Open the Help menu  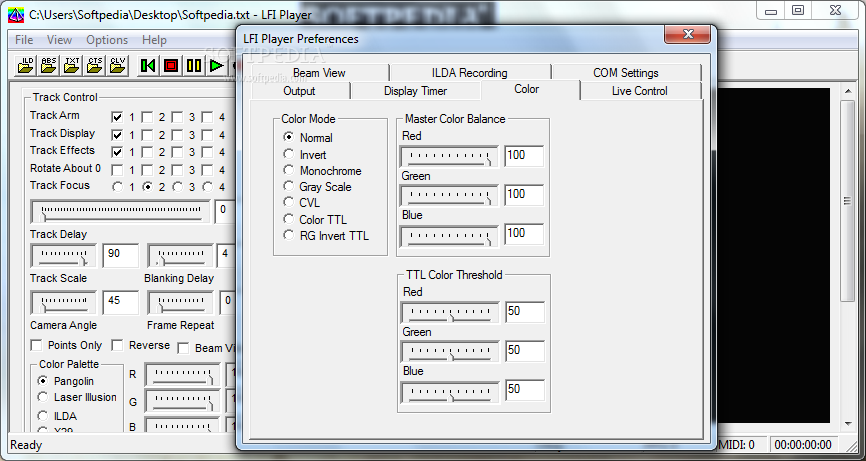coord(154,40)
